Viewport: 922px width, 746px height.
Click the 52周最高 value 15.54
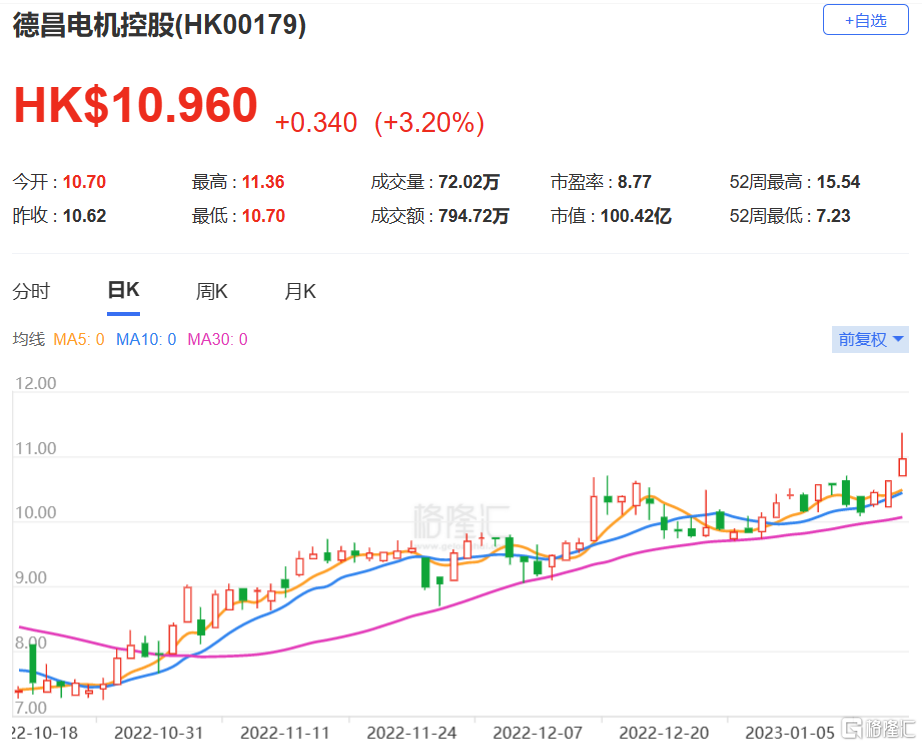point(839,182)
